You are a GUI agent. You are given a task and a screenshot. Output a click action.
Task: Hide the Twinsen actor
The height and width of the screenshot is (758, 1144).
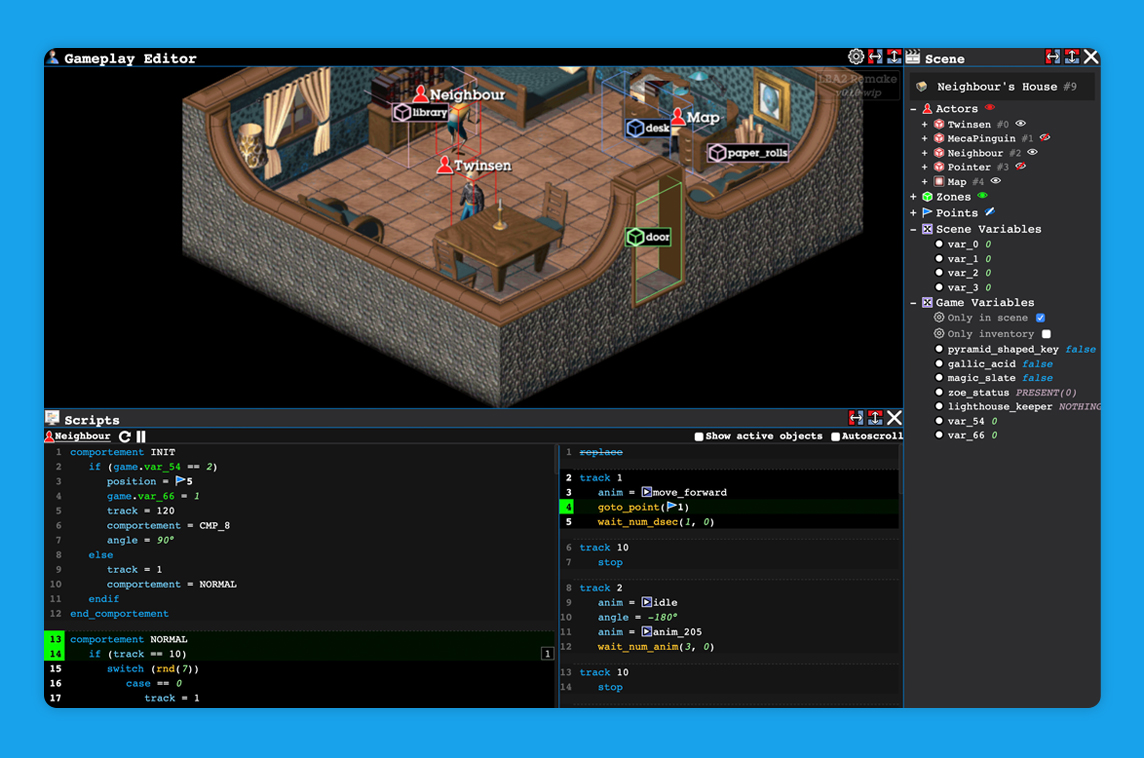[x=1021, y=124]
